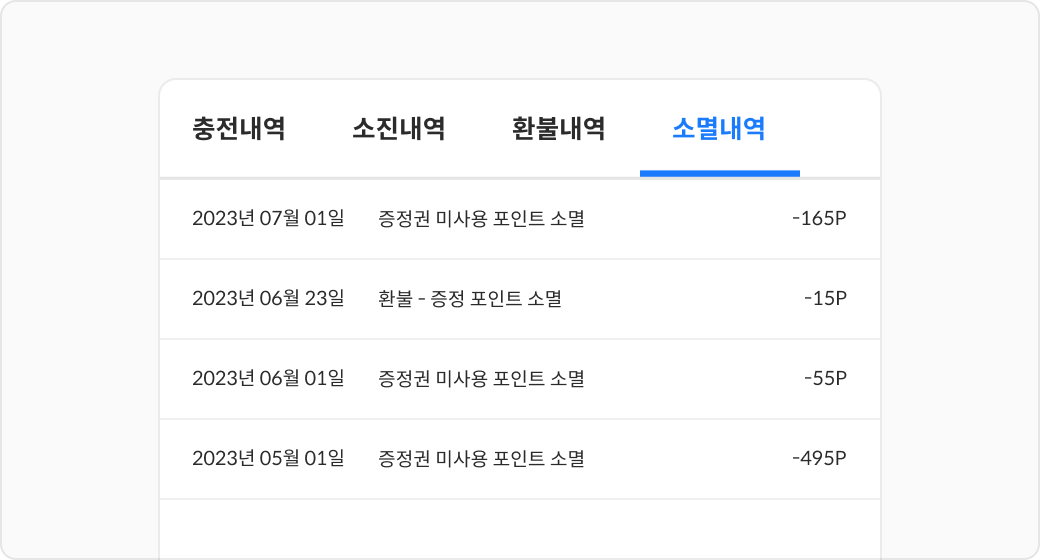1040x560 pixels.
Task: Click the 2023년 06월 01일 date
Action: 268,379
